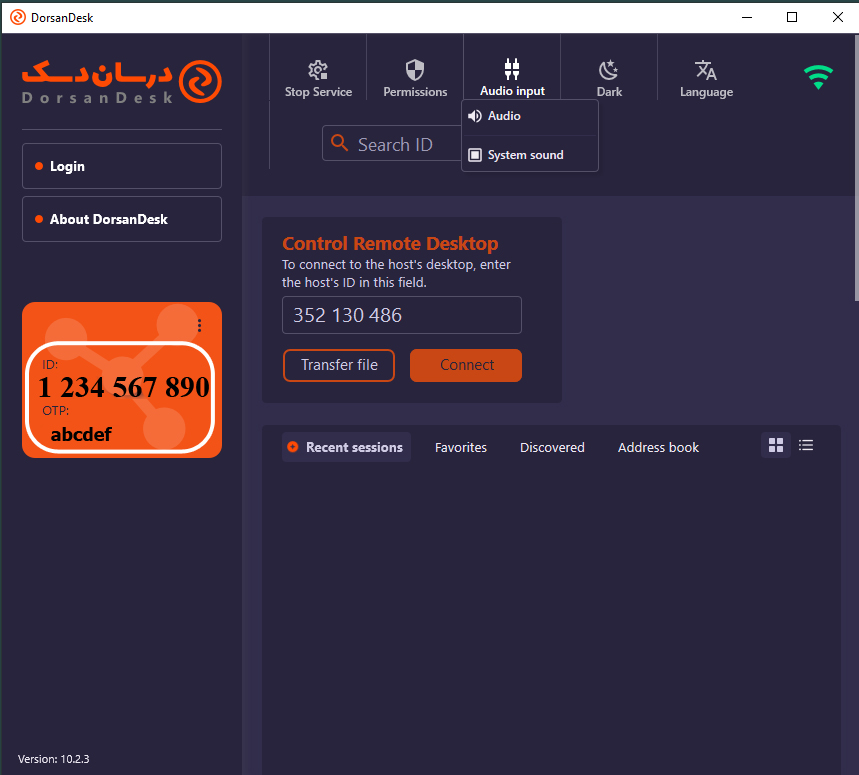The image size is (859, 775).
Task: Click the orange search magnifier icon
Action: [x=340, y=143]
